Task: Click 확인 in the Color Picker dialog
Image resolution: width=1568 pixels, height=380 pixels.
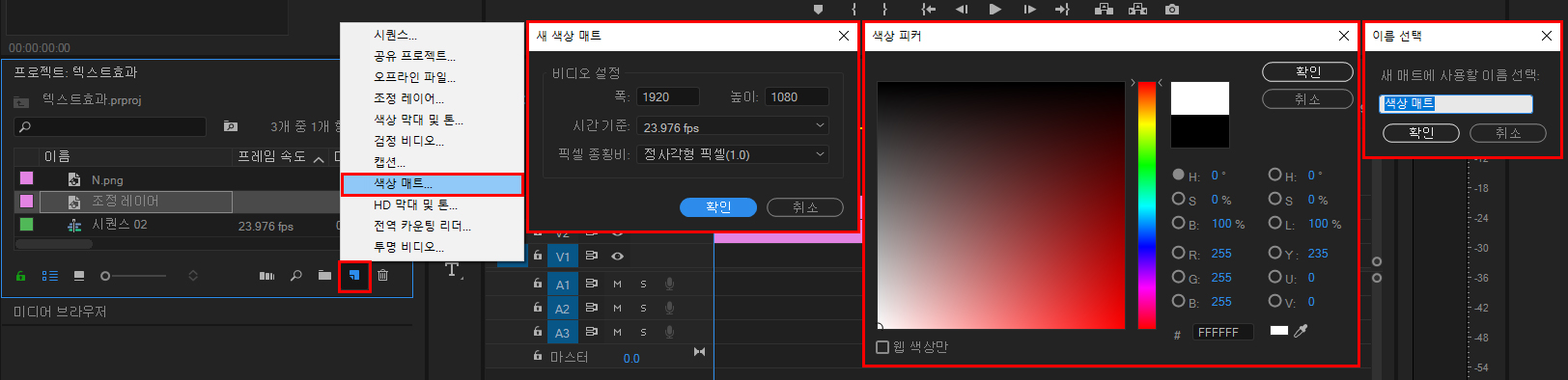Action: pos(1307,72)
